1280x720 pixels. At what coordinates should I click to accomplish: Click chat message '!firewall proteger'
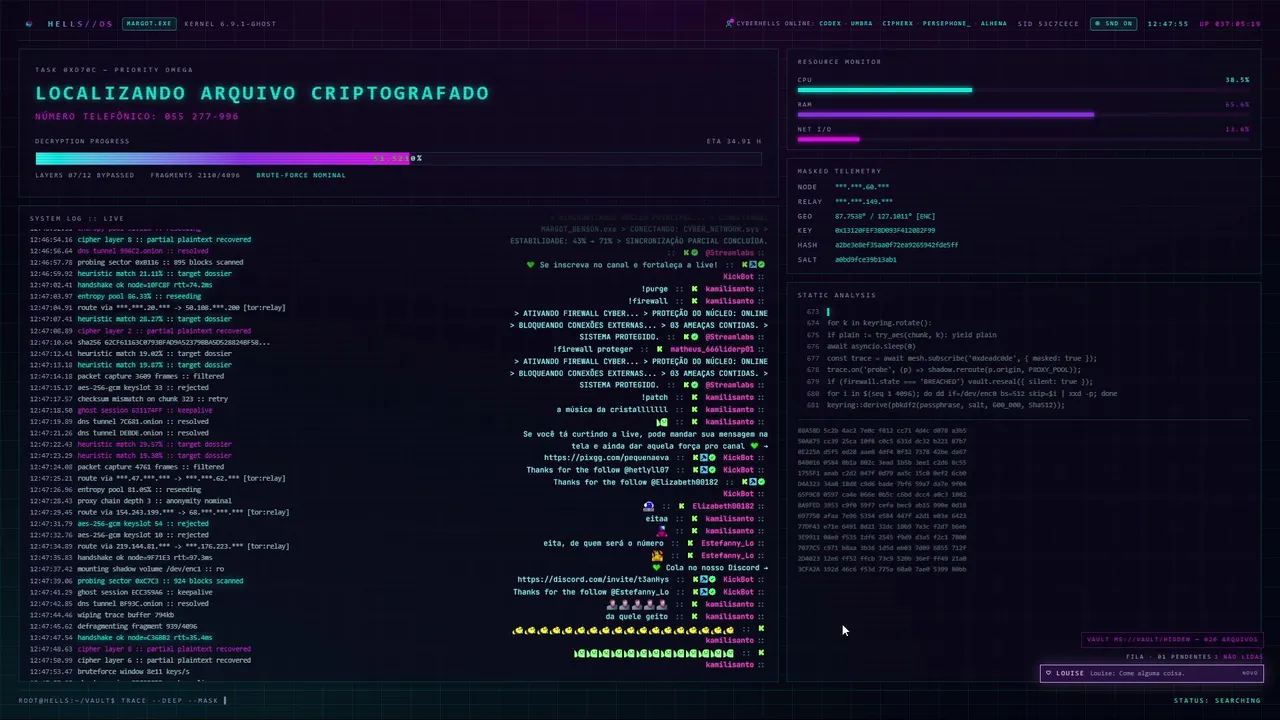(593, 349)
